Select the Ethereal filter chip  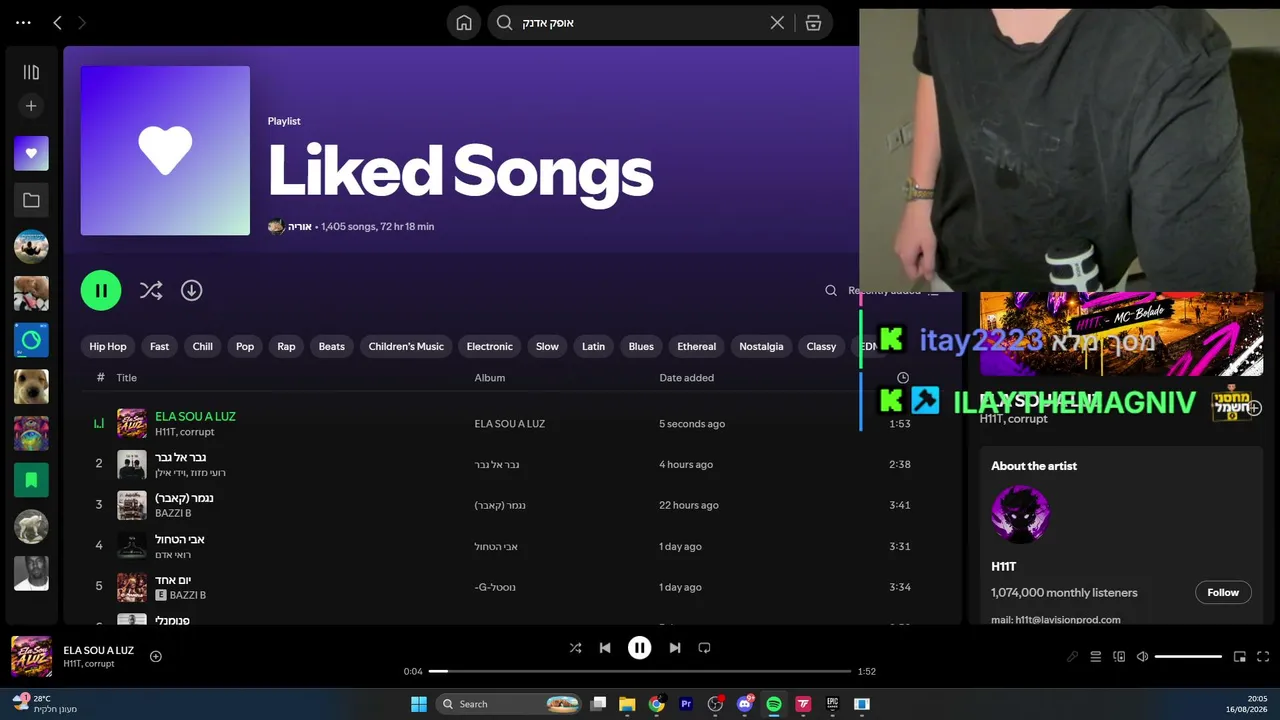[x=697, y=347]
